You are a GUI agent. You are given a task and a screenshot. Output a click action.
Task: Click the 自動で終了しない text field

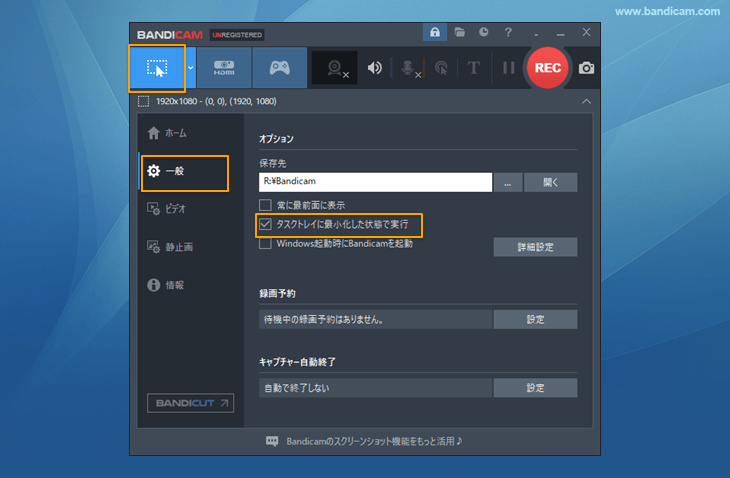(375, 388)
